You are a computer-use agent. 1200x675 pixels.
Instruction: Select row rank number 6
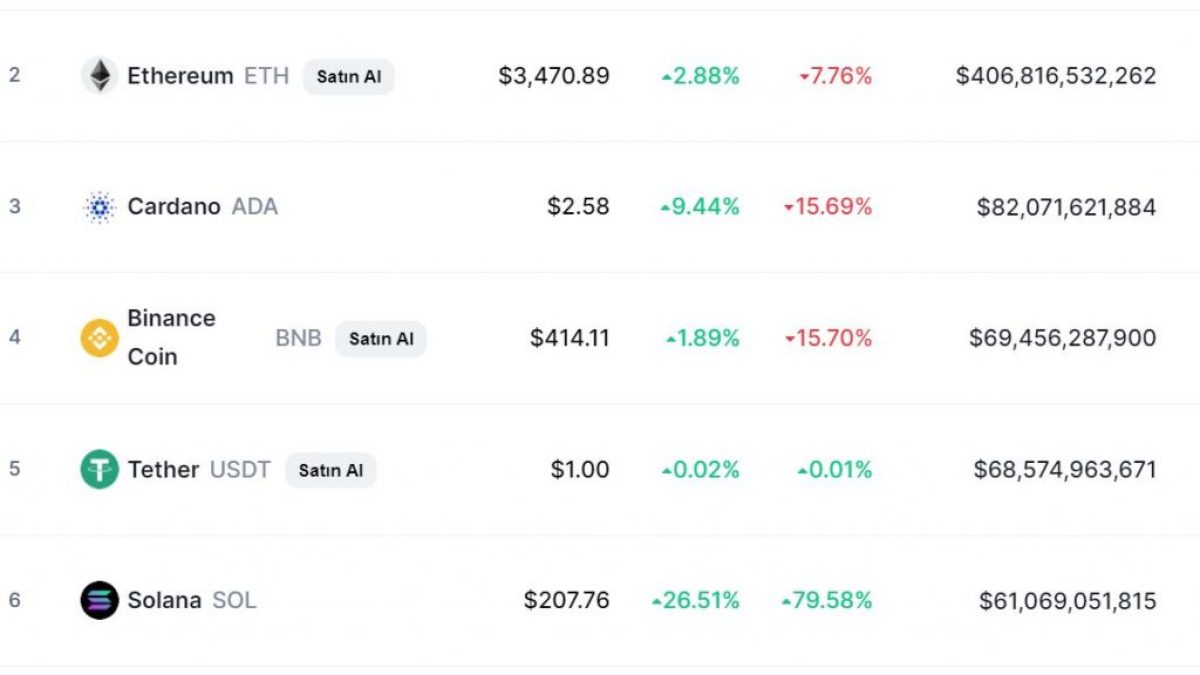(14, 600)
